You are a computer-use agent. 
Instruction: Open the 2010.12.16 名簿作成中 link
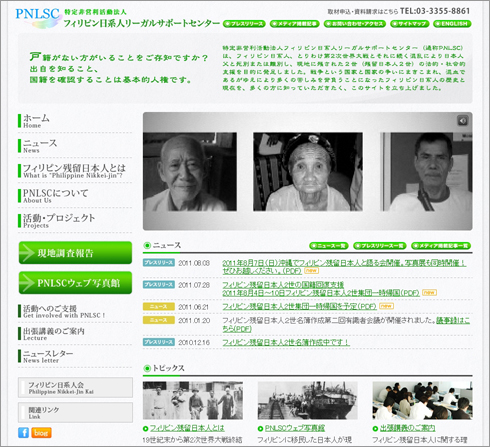pos(286,342)
